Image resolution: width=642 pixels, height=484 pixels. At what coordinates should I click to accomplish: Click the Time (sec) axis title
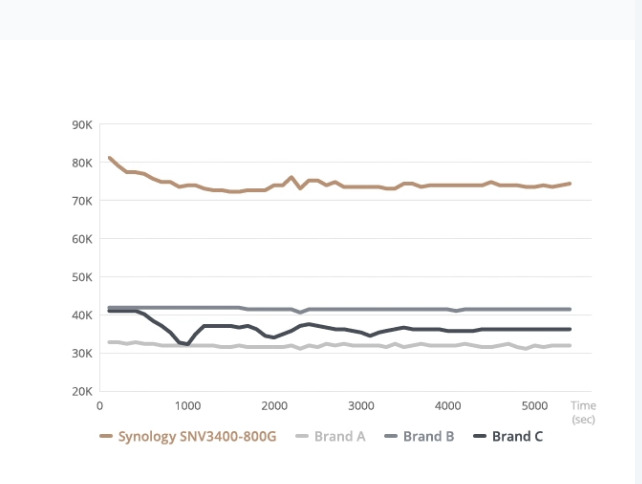coord(582,413)
